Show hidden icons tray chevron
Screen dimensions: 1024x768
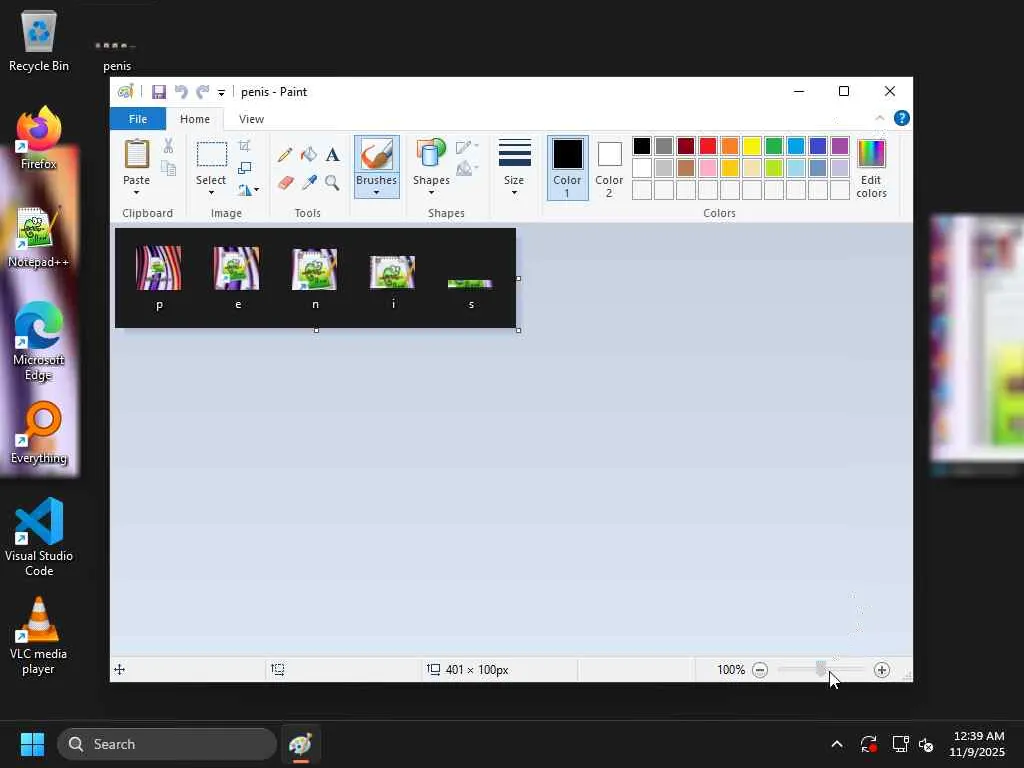837,744
